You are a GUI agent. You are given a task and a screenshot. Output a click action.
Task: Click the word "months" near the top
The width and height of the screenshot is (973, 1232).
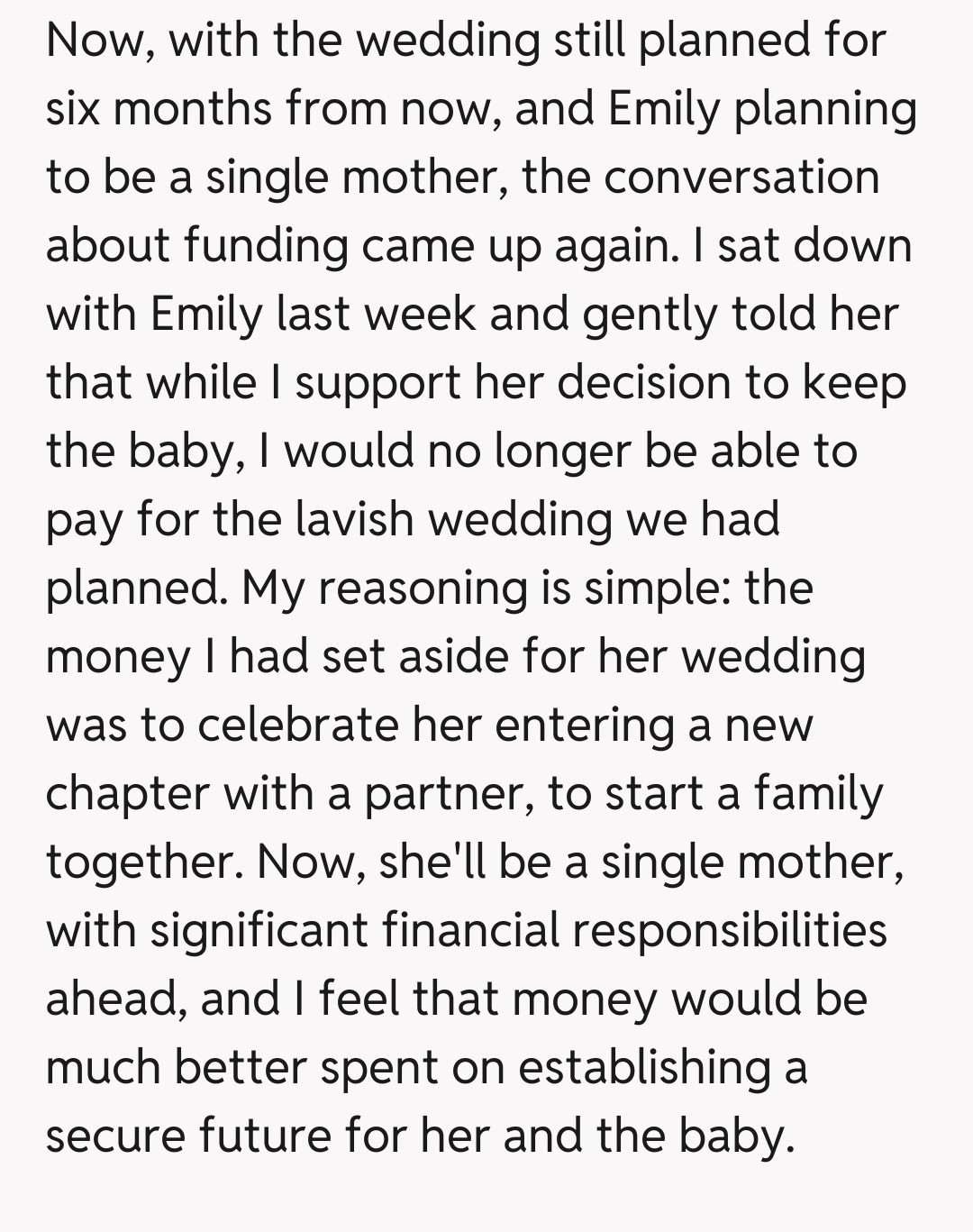coord(193,109)
